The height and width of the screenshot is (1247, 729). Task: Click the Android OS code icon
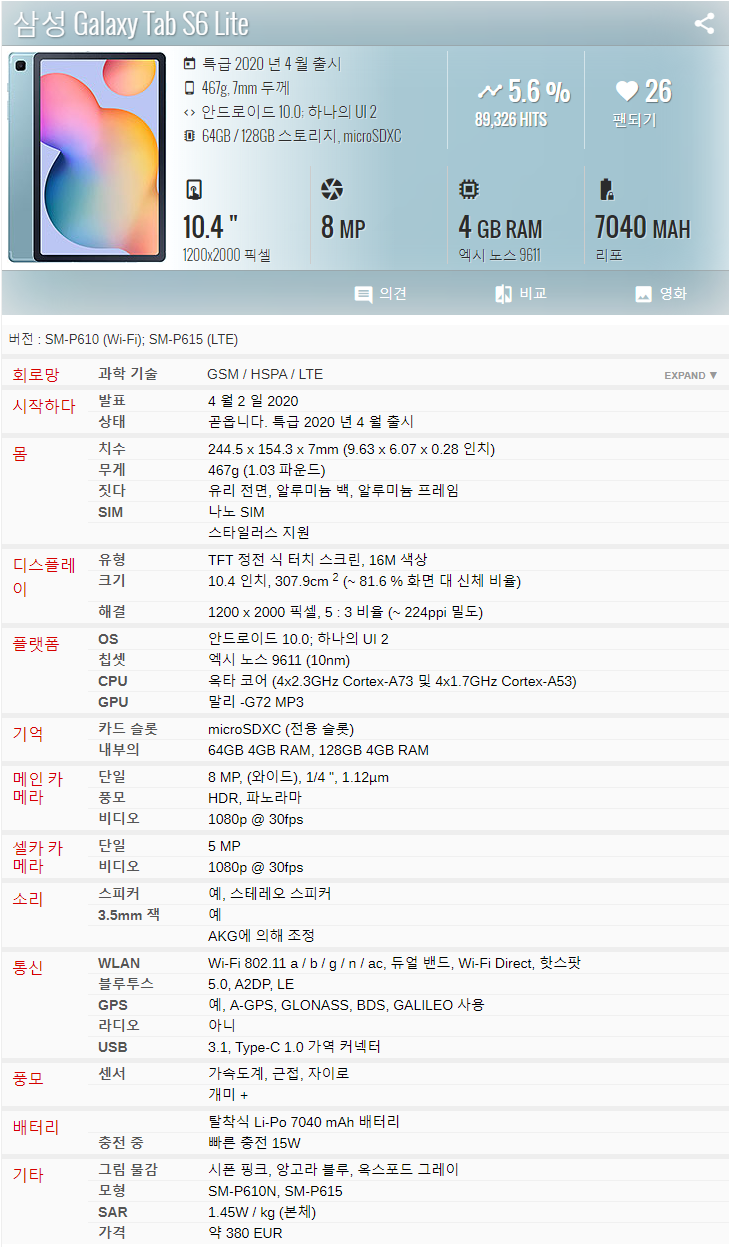190,112
